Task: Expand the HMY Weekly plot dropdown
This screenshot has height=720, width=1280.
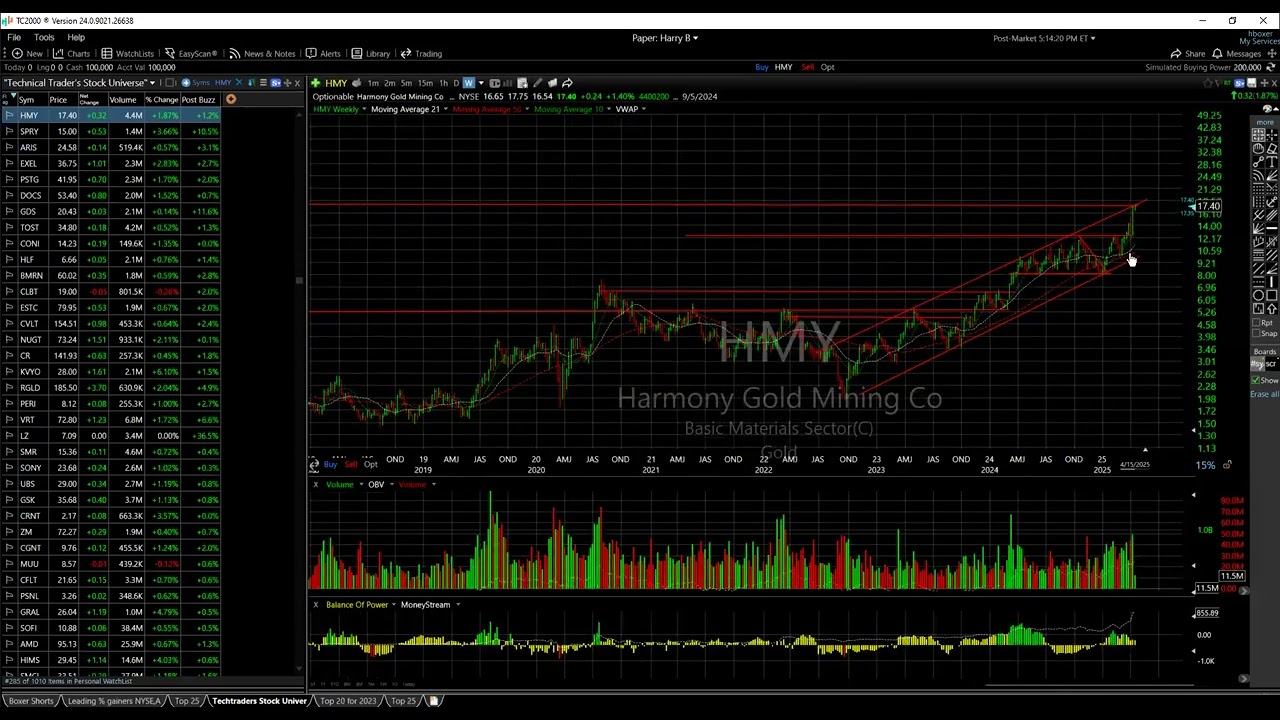Action: pos(364,109)
